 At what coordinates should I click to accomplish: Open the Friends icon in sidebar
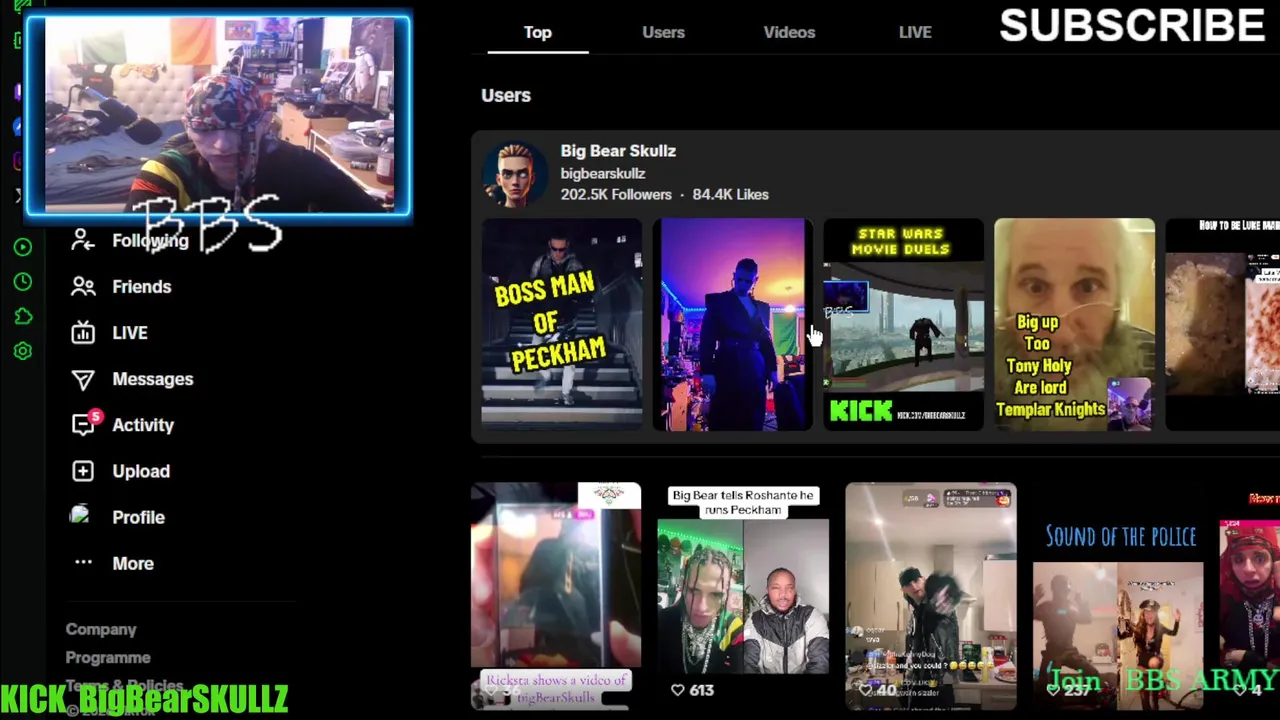click(x=83, y=286)
